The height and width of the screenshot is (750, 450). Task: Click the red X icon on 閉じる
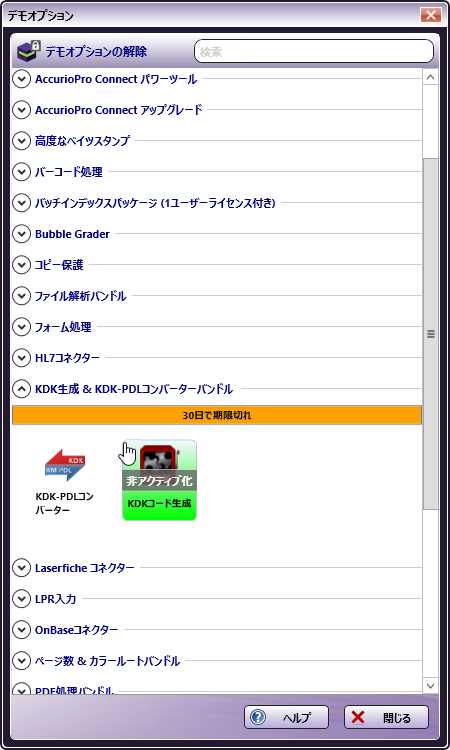pos(358,717)
